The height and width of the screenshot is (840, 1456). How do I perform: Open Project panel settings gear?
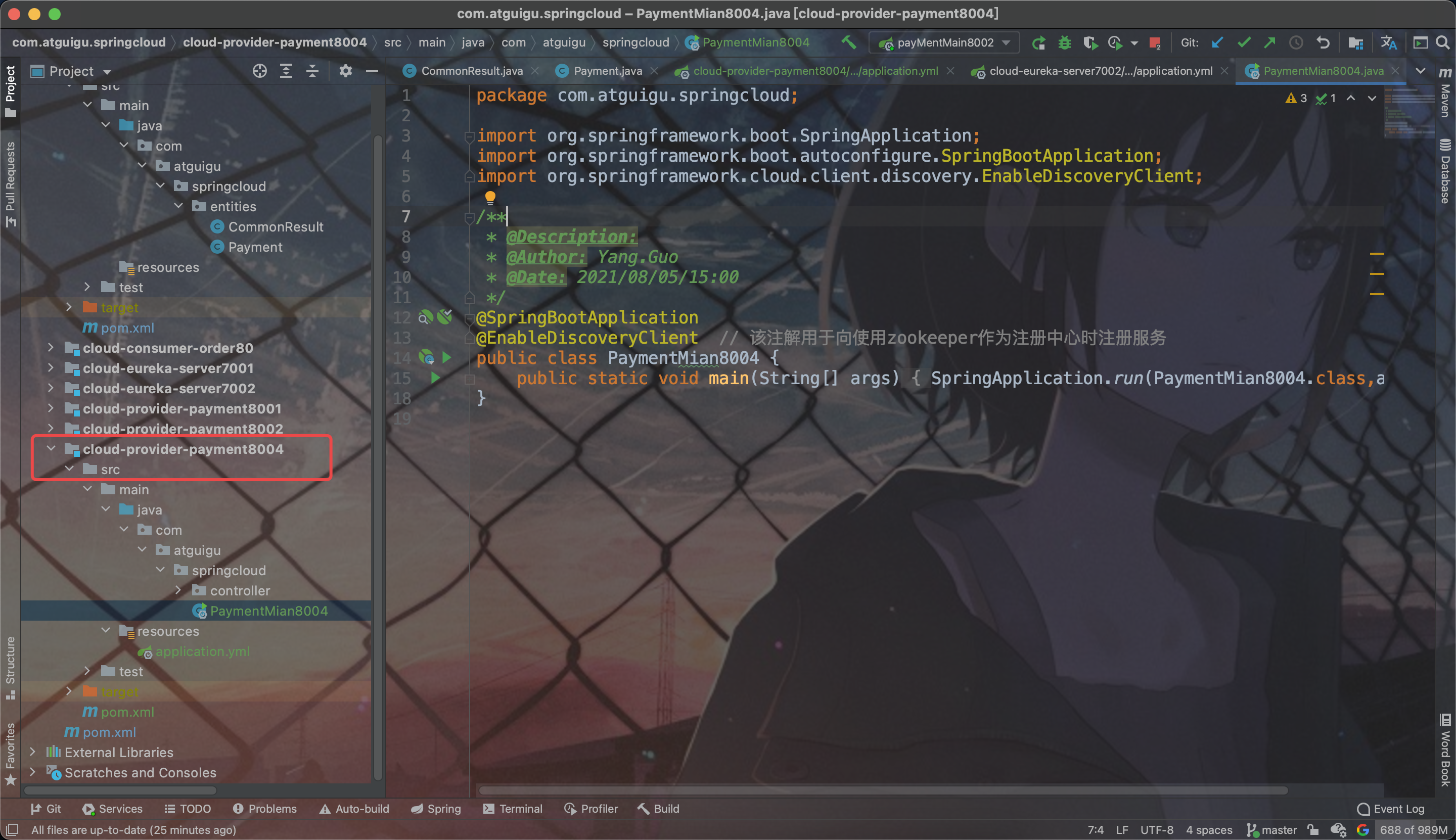tap(345, 71)
